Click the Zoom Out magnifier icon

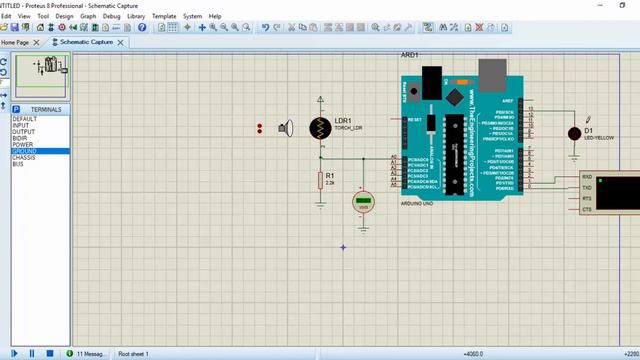pos(224,27)
